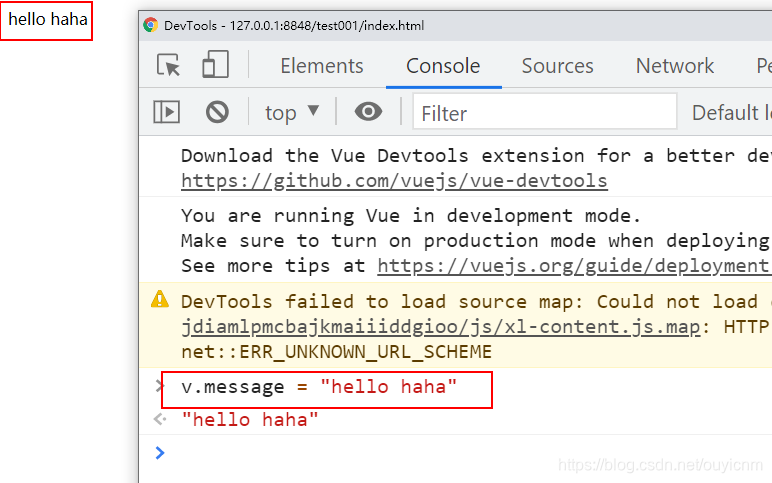This screenshot has height=483, width=772.
Task: Select the returned "hello haha" result
Action: [250, 420]
